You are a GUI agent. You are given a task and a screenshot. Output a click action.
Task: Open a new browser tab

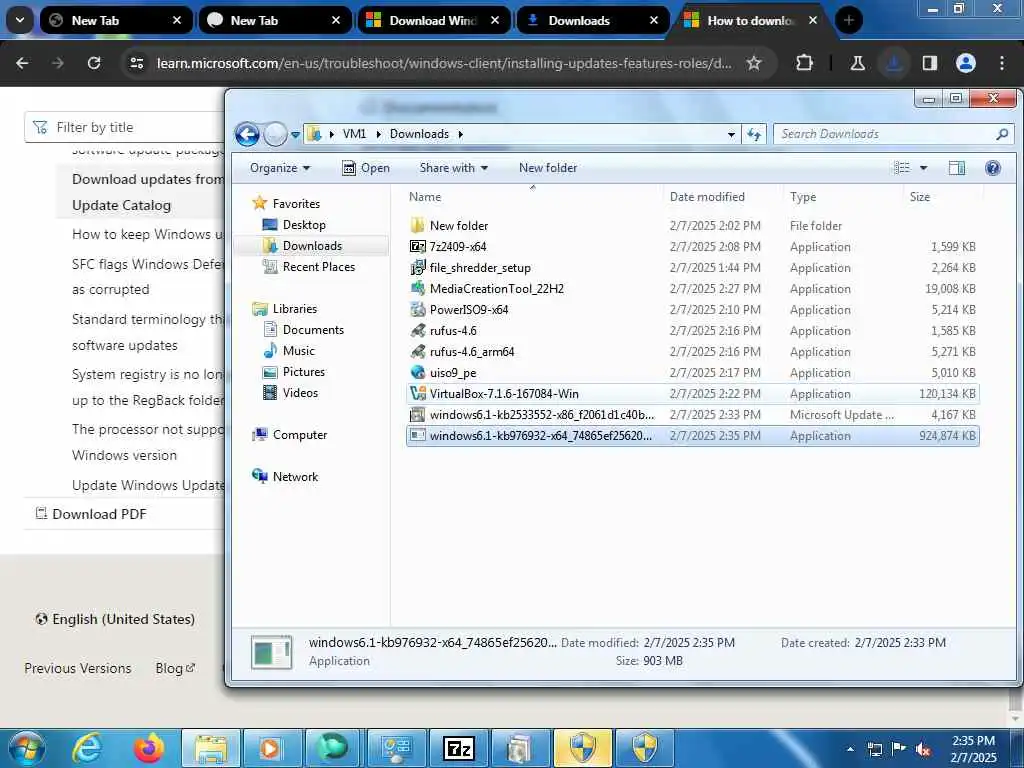[x=848, y=20]
